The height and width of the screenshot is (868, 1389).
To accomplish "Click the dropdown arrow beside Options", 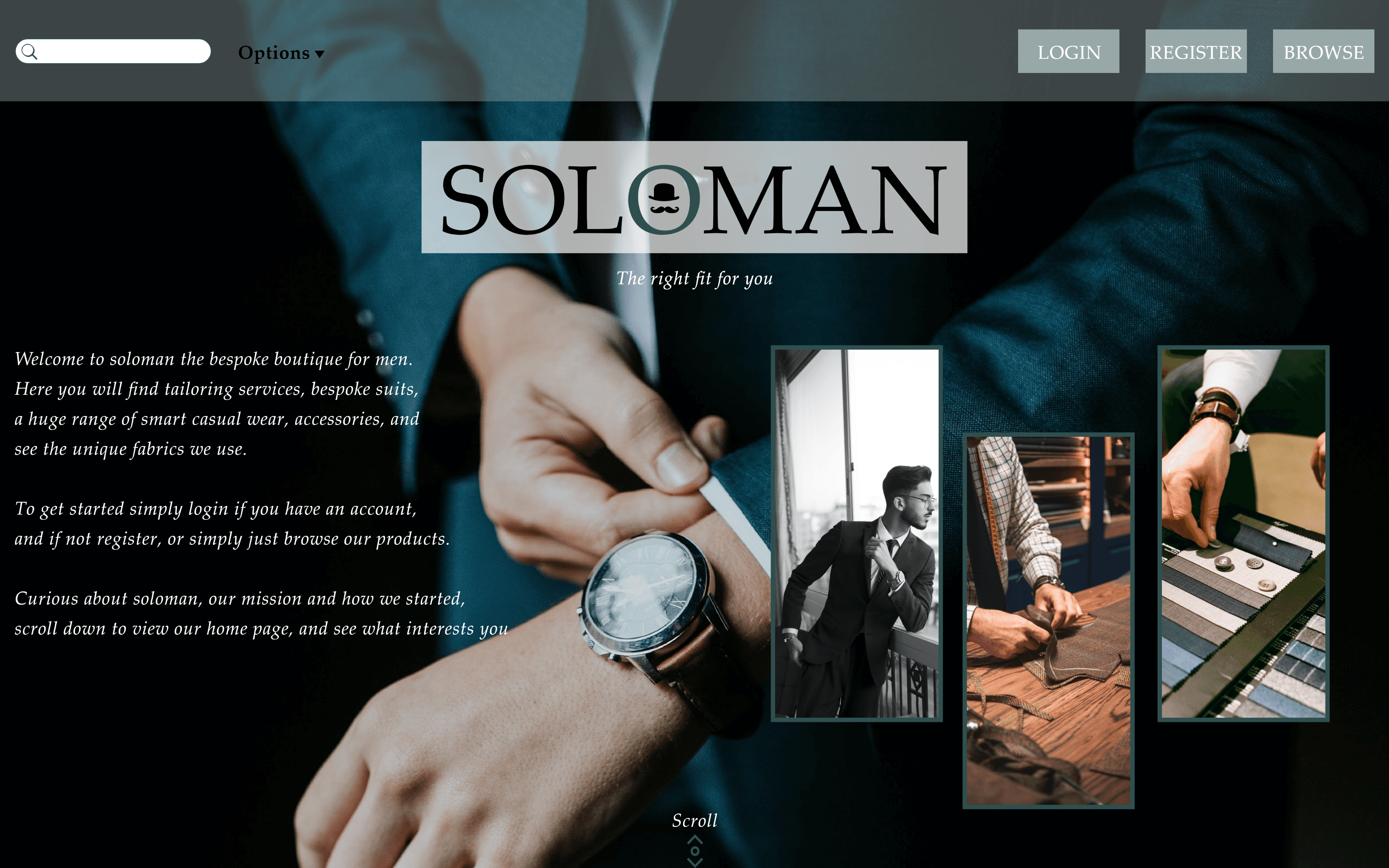I will [x=320, y=54].
